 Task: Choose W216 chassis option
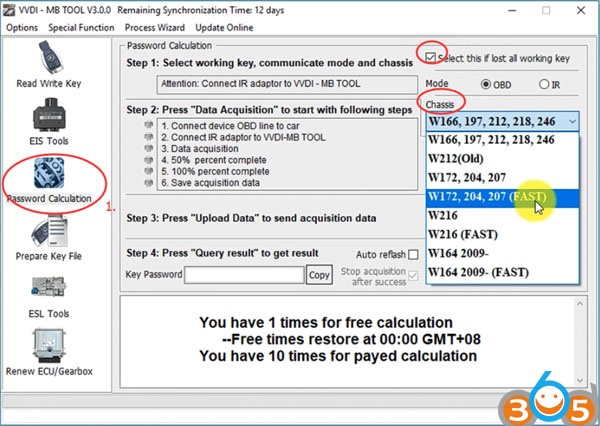coord(502,215)
